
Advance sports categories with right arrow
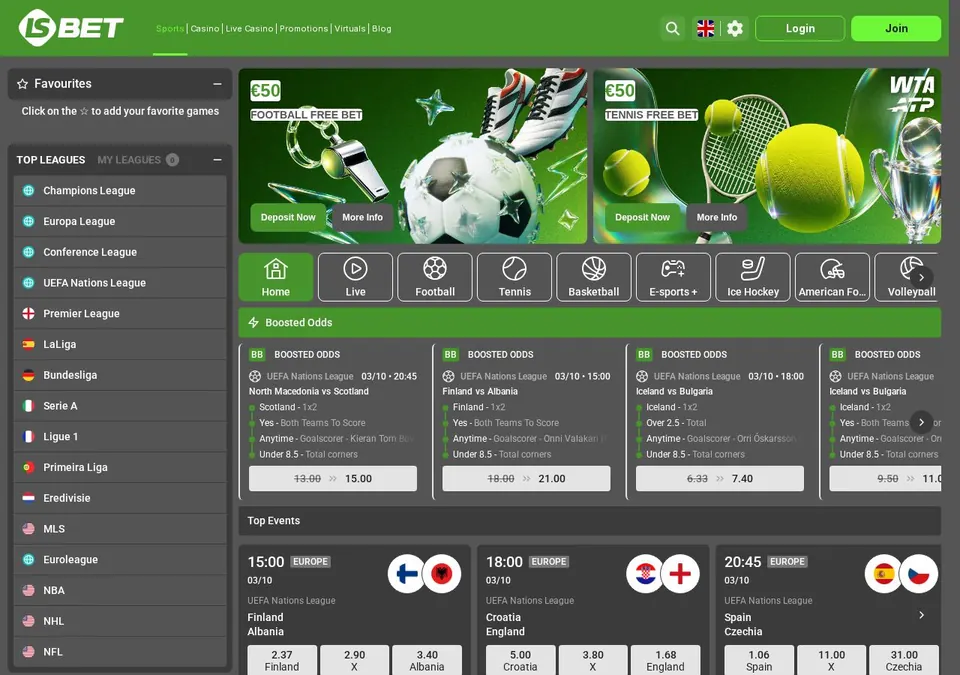pos(921,277)
